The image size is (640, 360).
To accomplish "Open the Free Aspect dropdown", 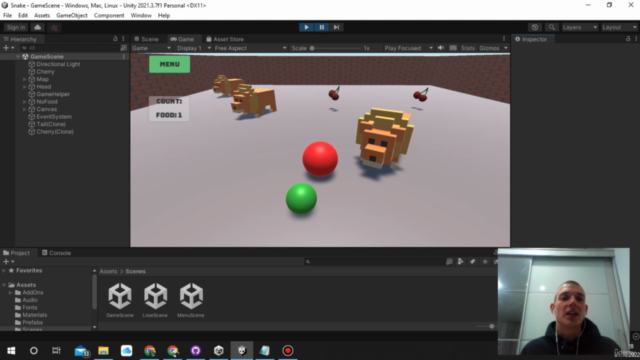I will (250, 48).
